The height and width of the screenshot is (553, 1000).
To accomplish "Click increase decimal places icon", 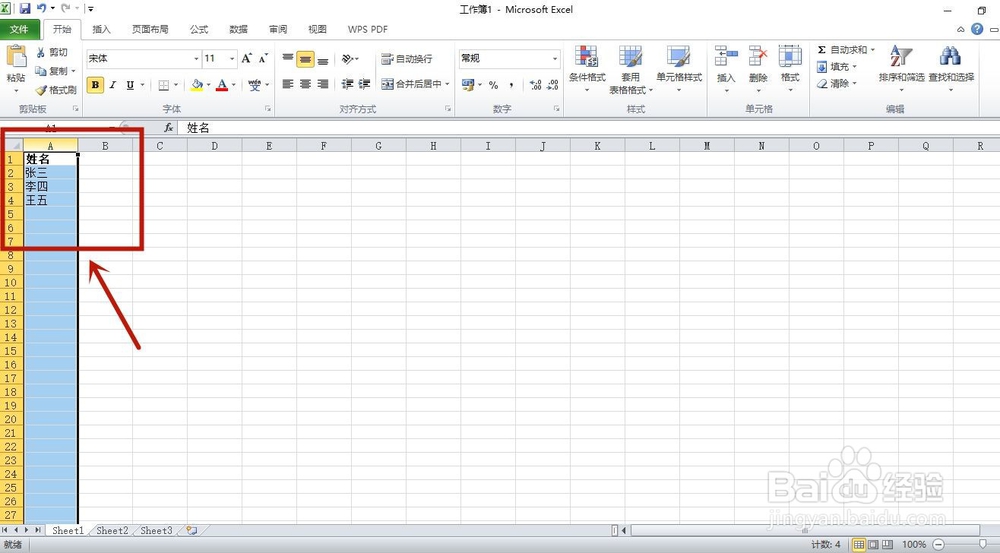I will tap(536, 84).
